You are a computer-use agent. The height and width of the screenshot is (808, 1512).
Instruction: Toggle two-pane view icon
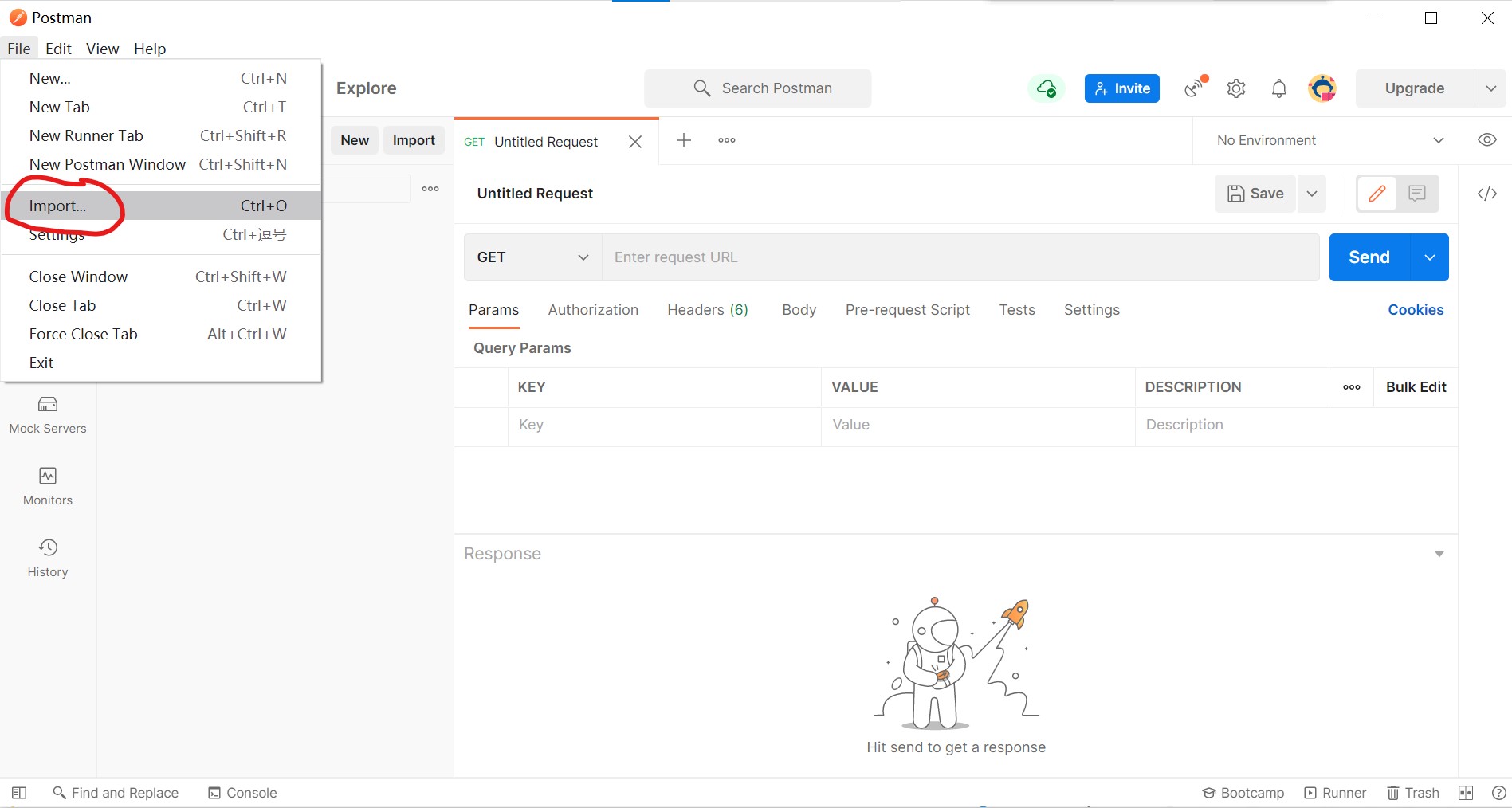pos(1466,793)
